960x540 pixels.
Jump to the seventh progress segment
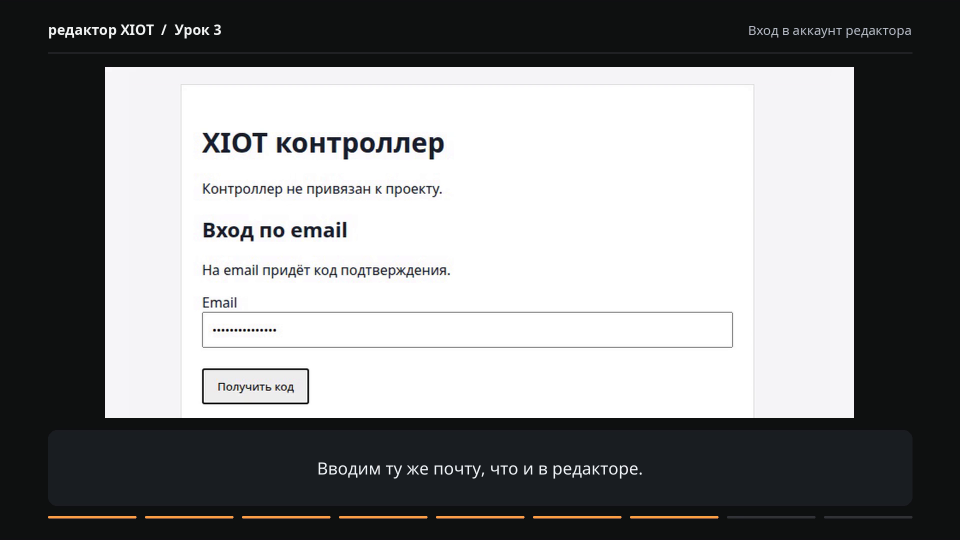tap(674, 517)
